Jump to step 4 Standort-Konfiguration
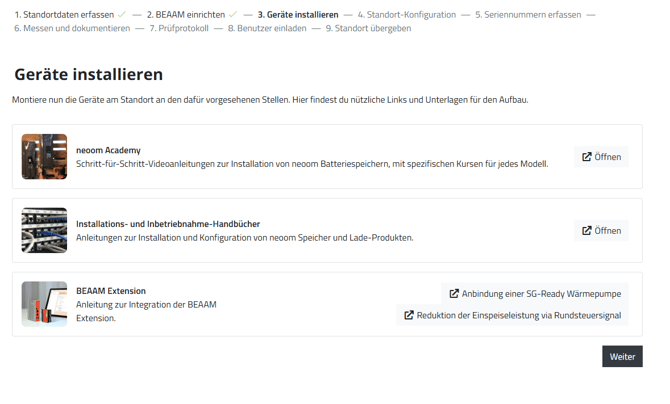The width and height of the screenshot is (670, 404). [406, 15]
